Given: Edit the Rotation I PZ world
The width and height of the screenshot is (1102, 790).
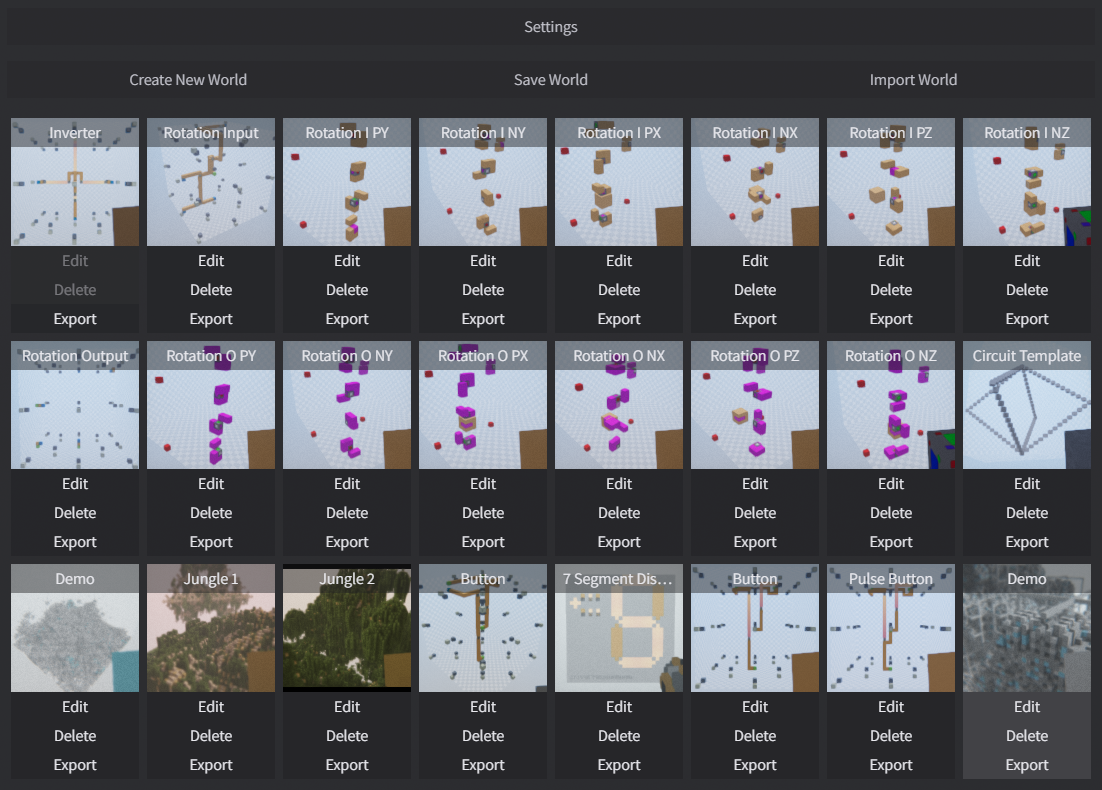Looking at the screenshot, I should click(890, 261).
